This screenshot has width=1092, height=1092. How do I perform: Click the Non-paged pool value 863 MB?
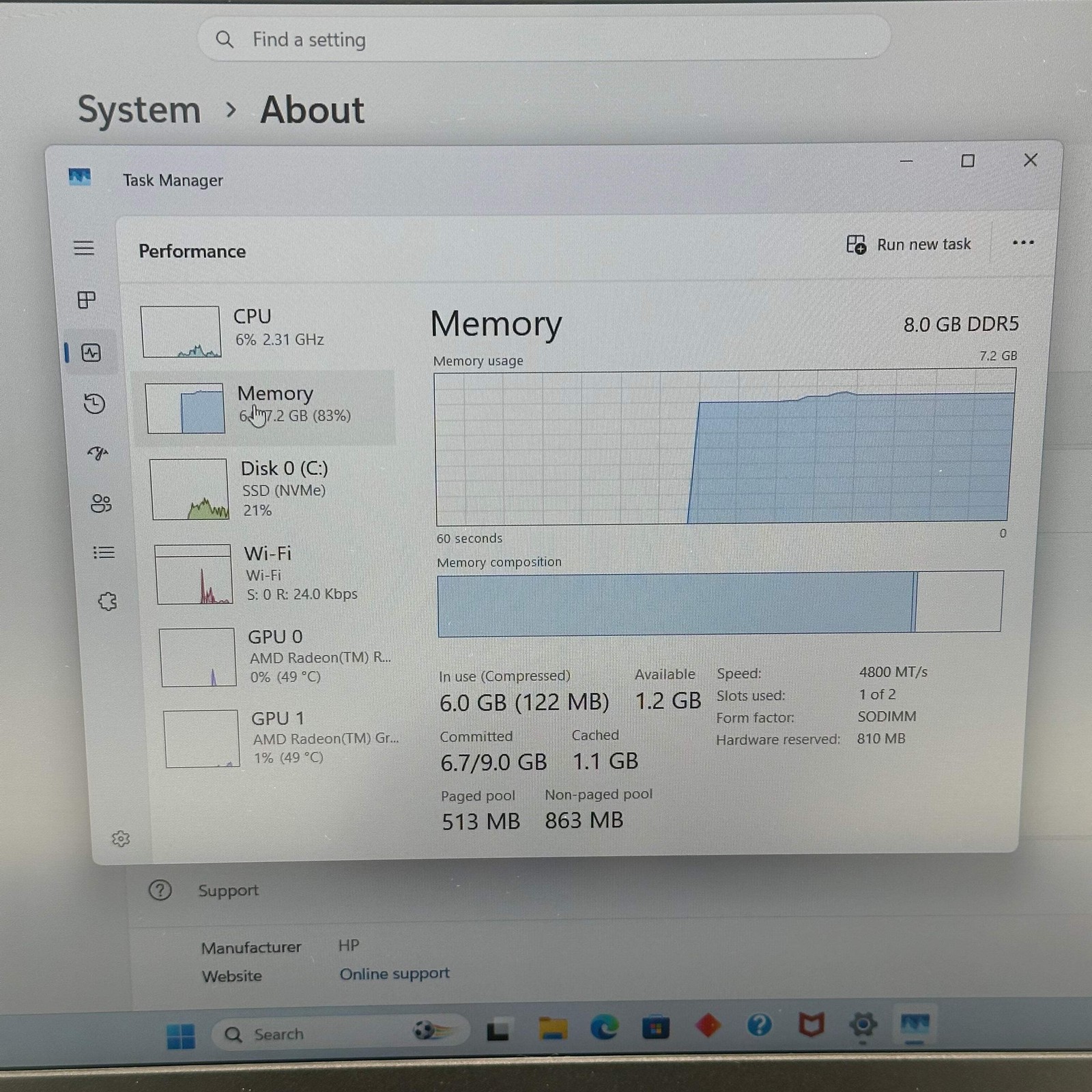coord(584,820)
